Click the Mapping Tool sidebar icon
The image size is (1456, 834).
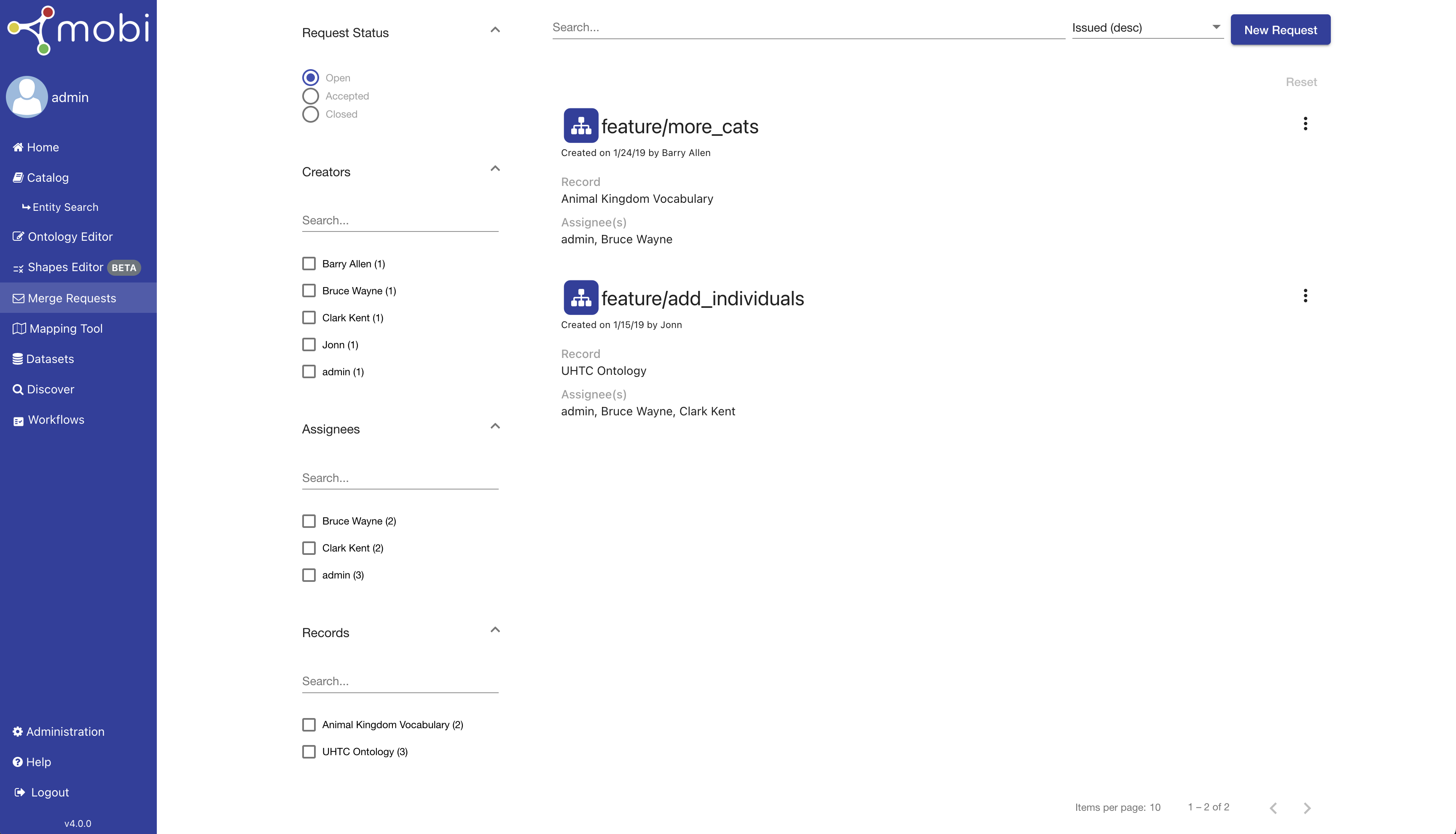18,328
